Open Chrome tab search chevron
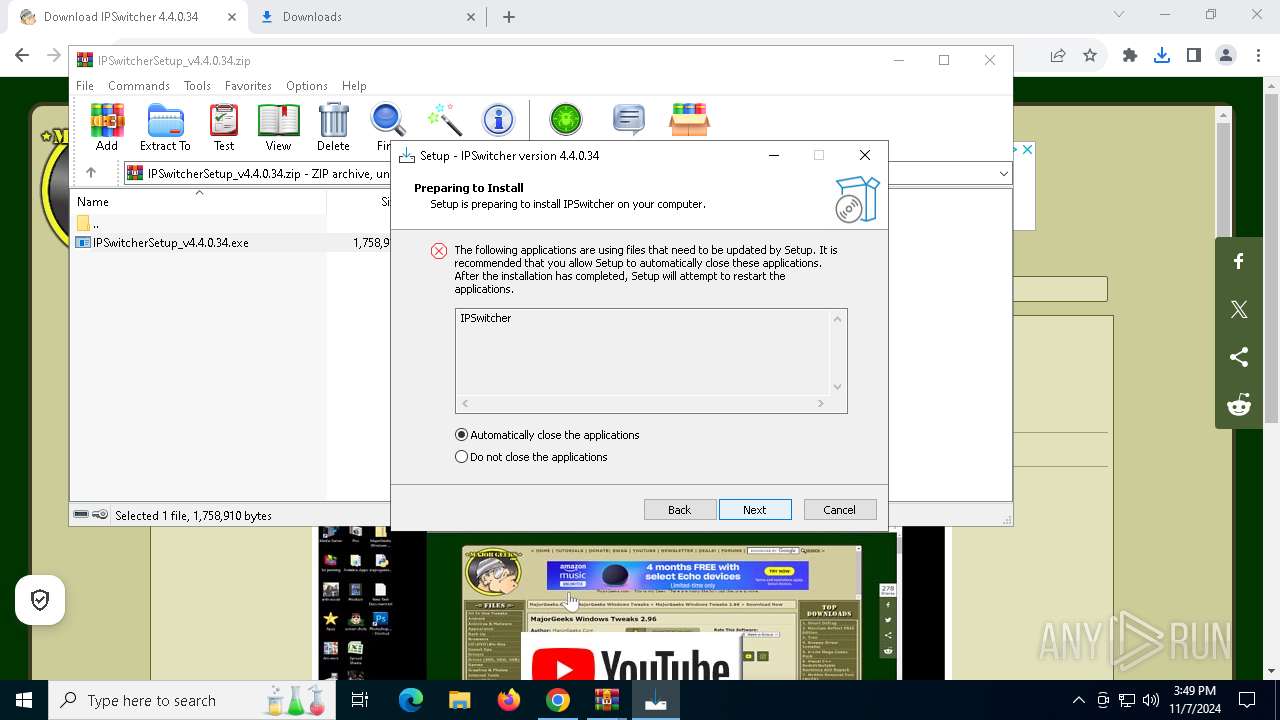This screenshot has height=720, width=1280. (1119, 15)
